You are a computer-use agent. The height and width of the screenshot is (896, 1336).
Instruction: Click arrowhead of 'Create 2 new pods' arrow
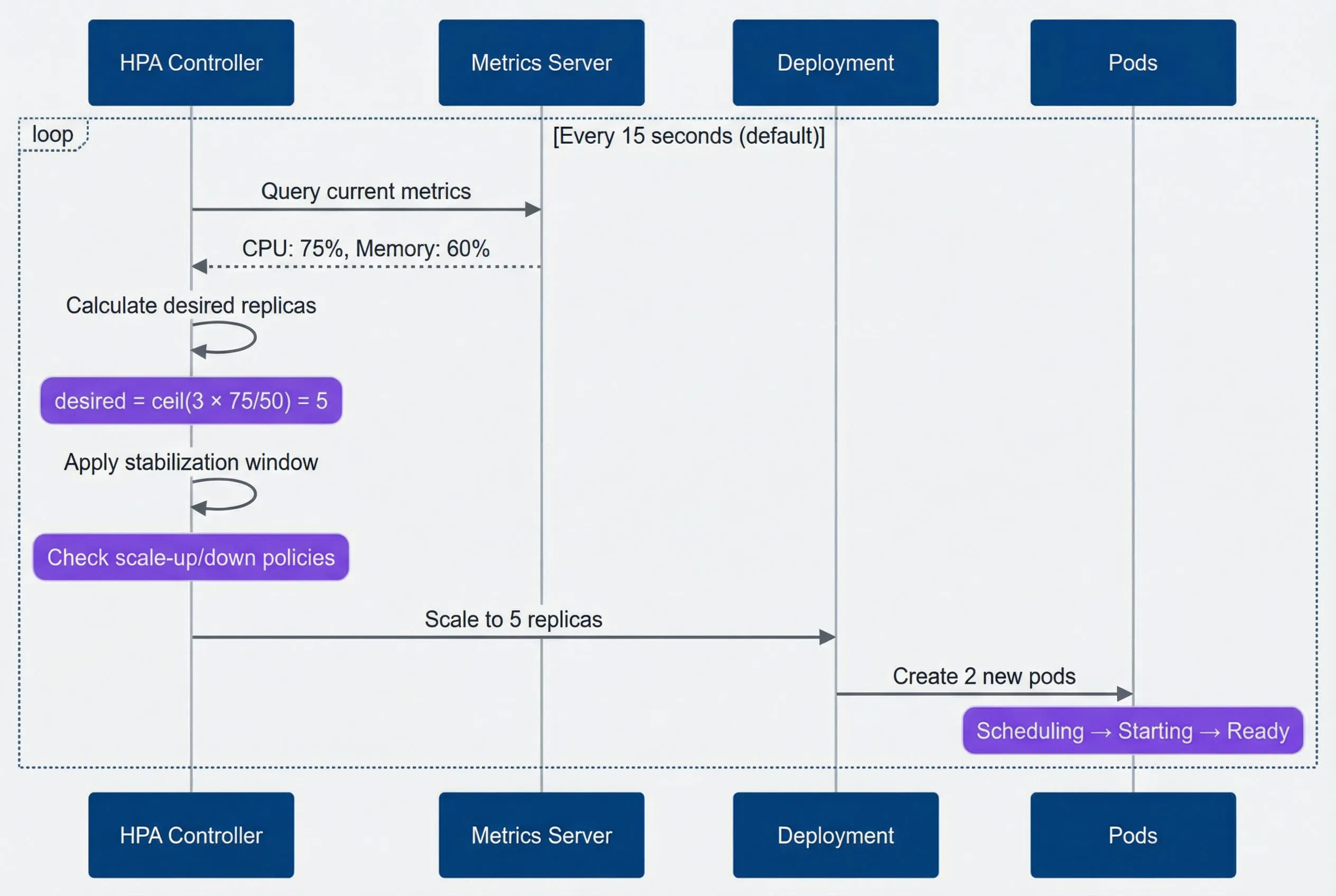1125,694
